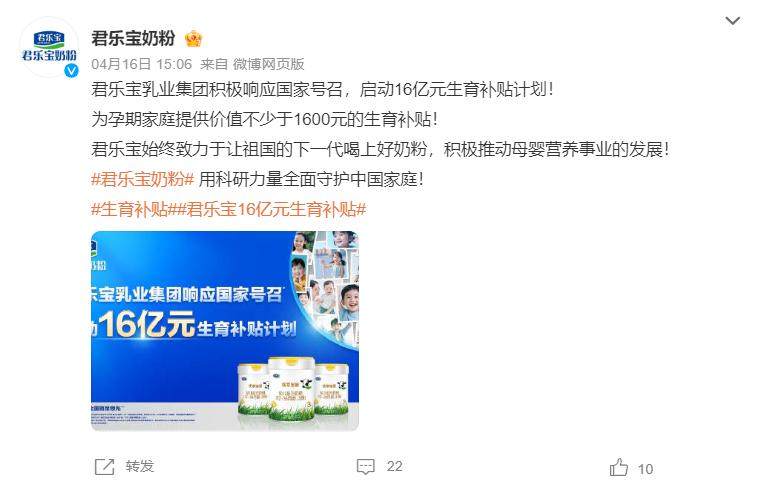Screen dimensions: 764x488
Task: Click the comment count 22
Action: (x=395, y=467)
